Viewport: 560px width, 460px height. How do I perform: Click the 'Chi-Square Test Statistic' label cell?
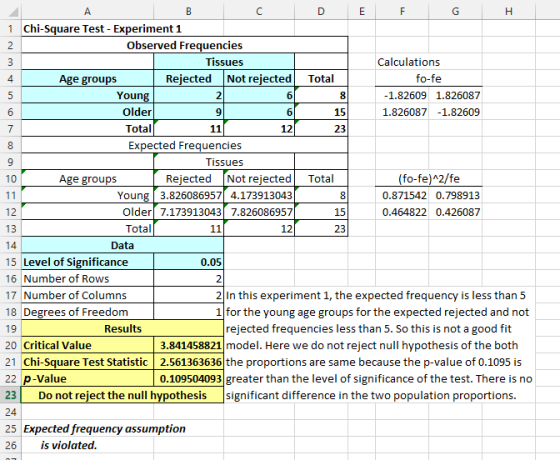pos(88,362)
